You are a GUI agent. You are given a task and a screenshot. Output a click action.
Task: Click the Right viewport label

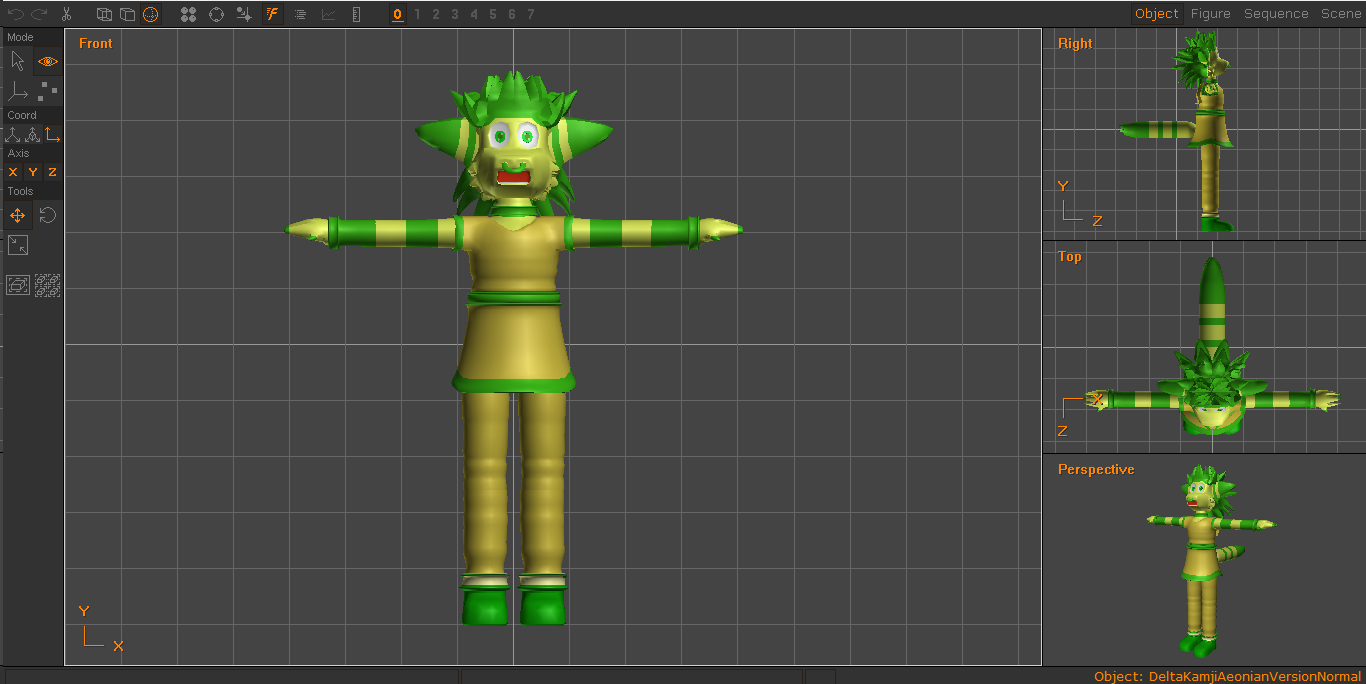pyautogui.click(x=1075, y=43)
